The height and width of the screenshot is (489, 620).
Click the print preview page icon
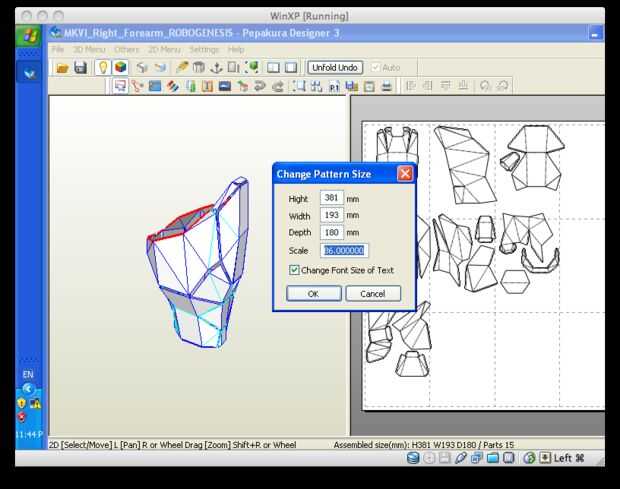pyautogui.click(x=369, y=86)
